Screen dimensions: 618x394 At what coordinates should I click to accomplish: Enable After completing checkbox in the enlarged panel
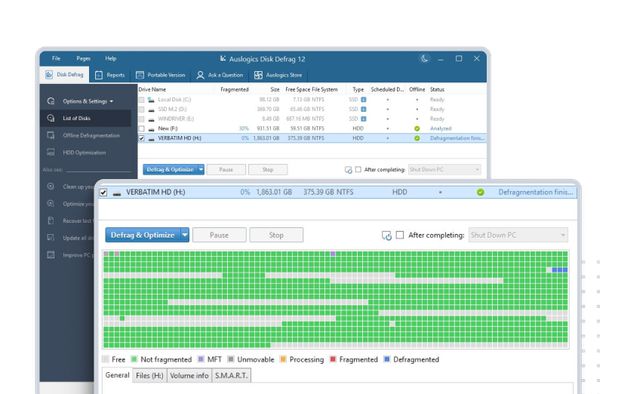(400, 235)
